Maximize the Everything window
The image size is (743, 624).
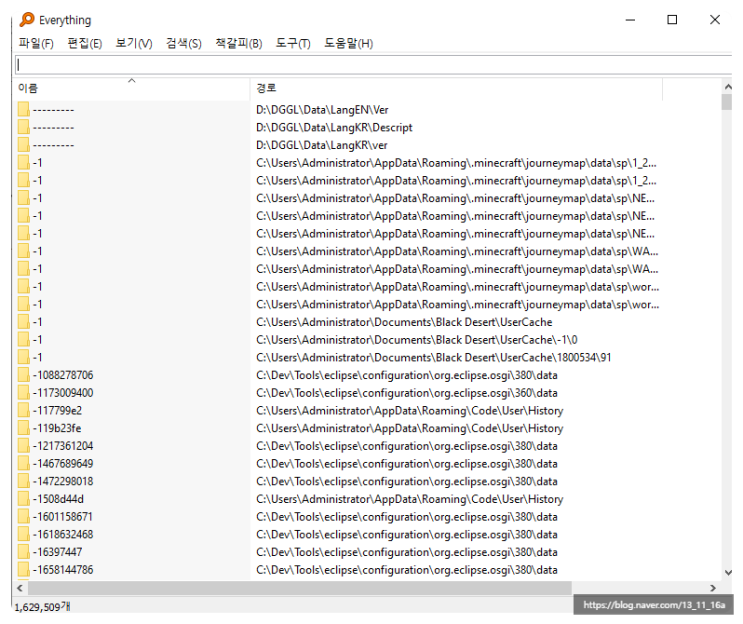coord(672,20)
